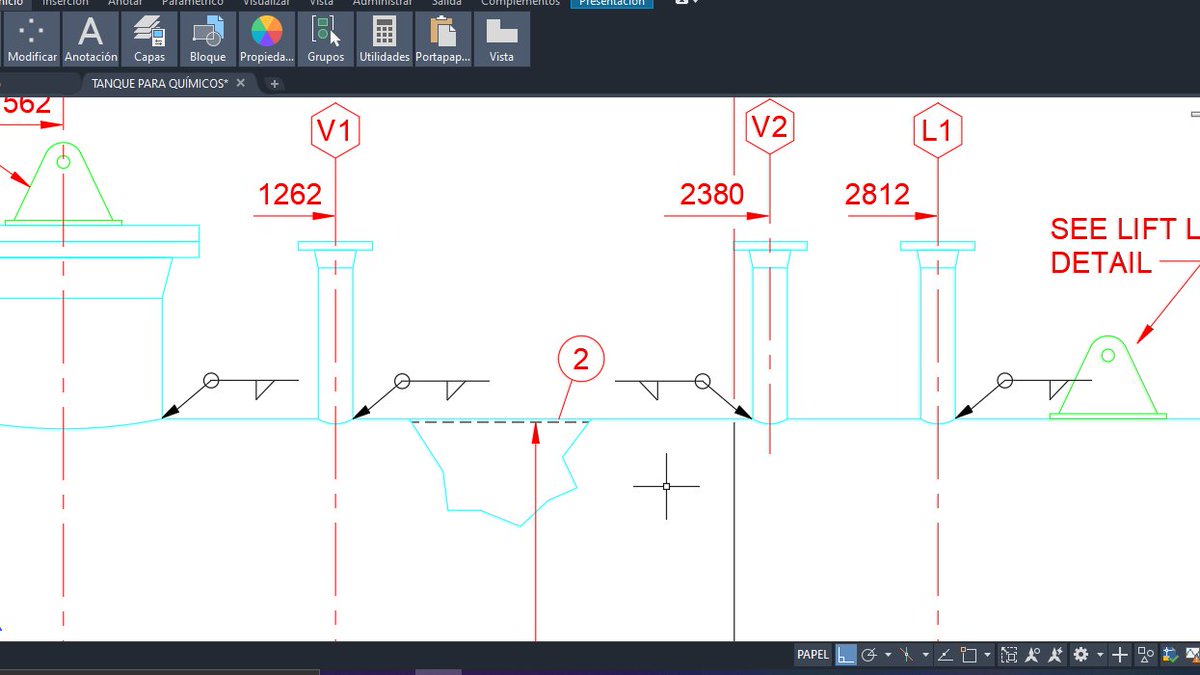This screenshot has width=1200, height=675.
Task: Open the object snap settings dropdown
Action: click(987, 654)
